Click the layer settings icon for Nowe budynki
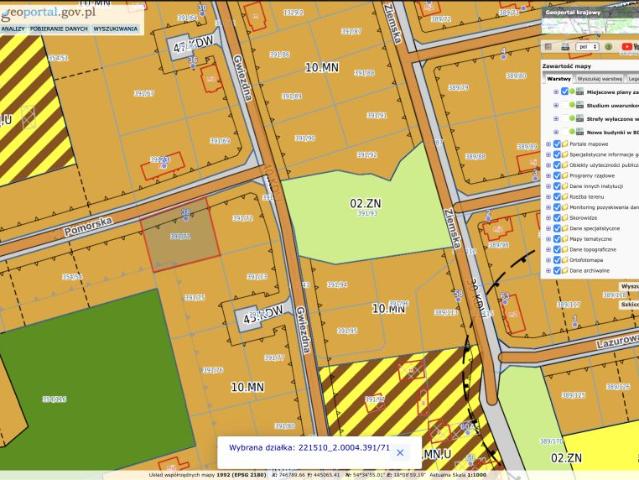Image resolution: width=639 pixels, height=480 pixels. coord(580,132)
